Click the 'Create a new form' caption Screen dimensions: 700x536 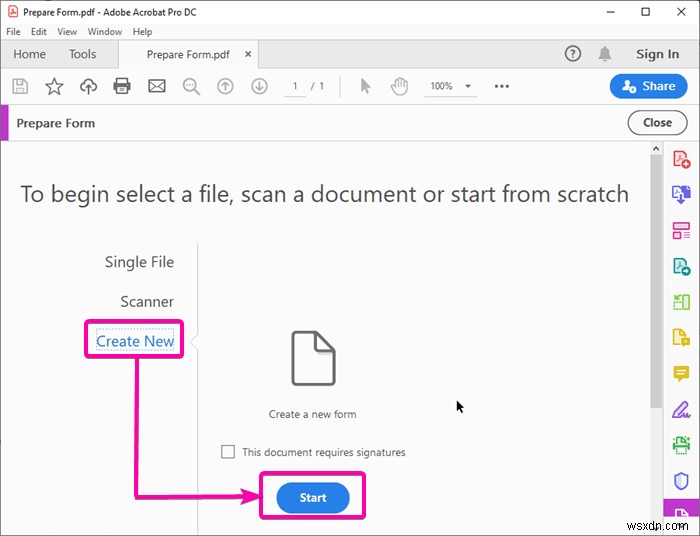tap(312, 414)
